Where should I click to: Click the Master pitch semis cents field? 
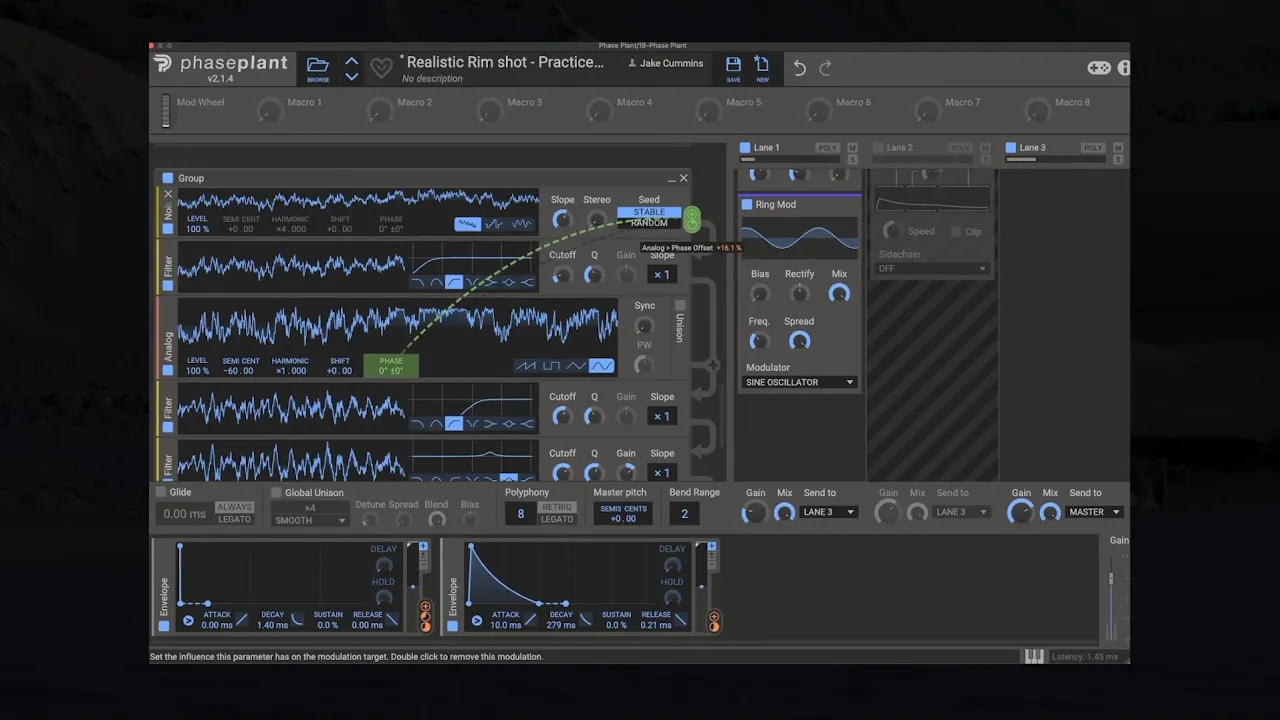[x=623, y=514]
